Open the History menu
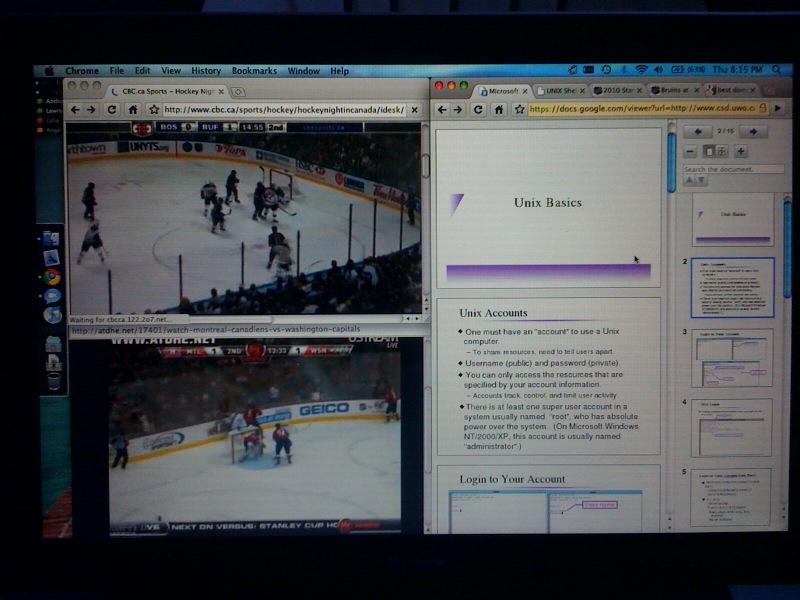Screen dimensions: 800x600 [206, 71]
